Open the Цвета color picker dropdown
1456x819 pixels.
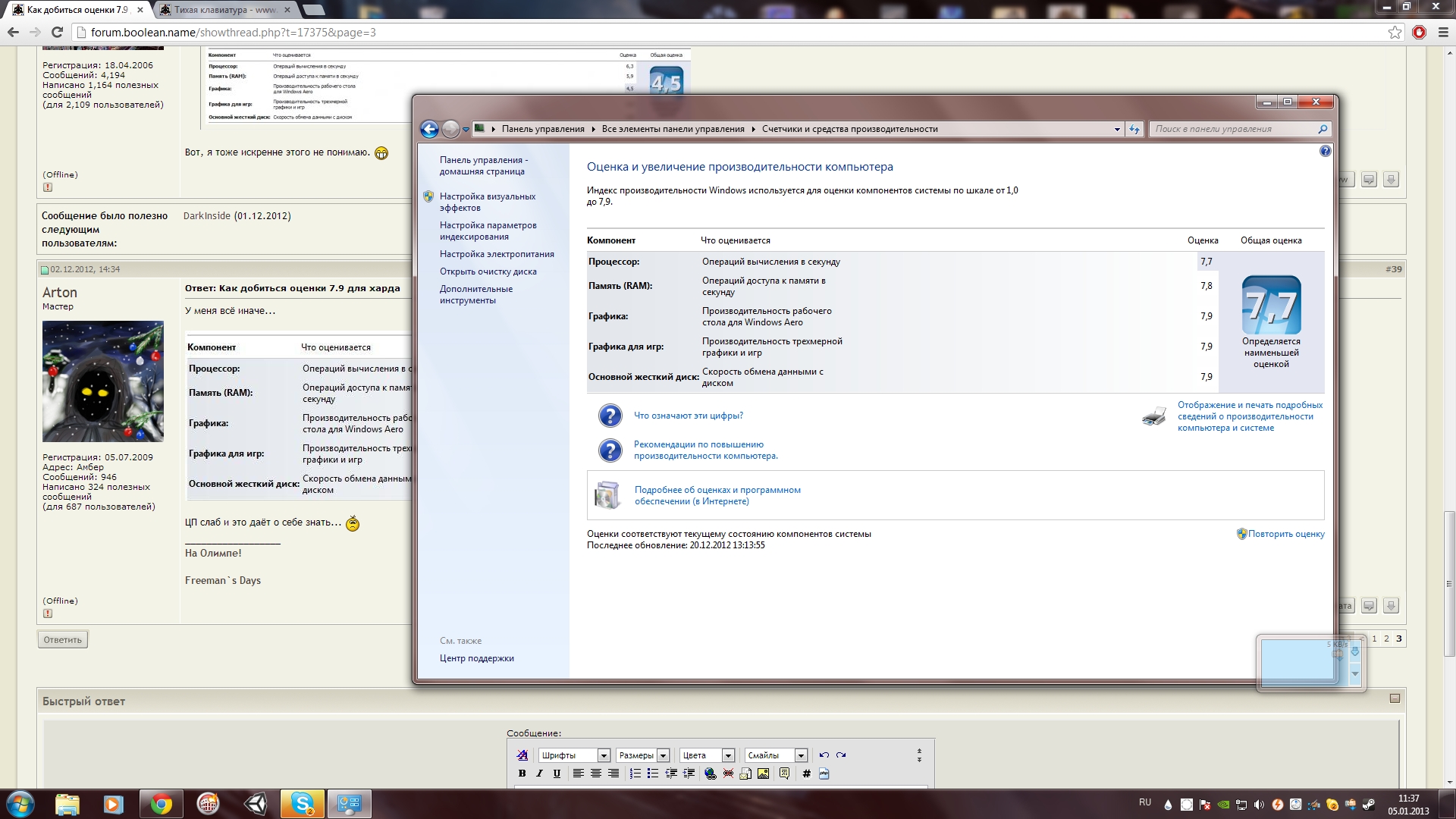point(728,755)
